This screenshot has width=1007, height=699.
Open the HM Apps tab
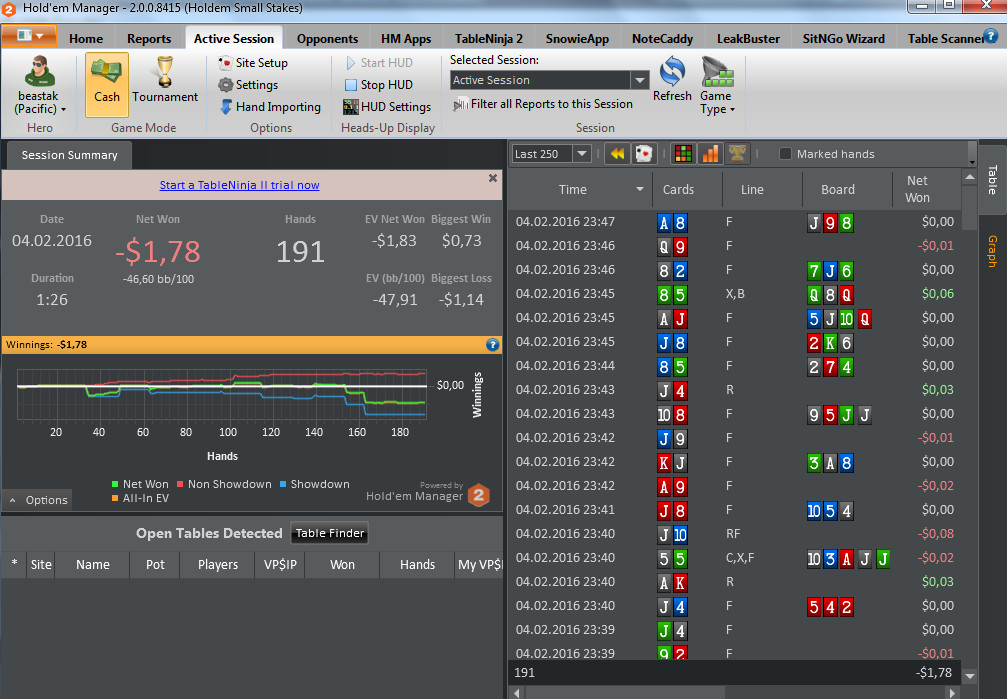(406, 39)
